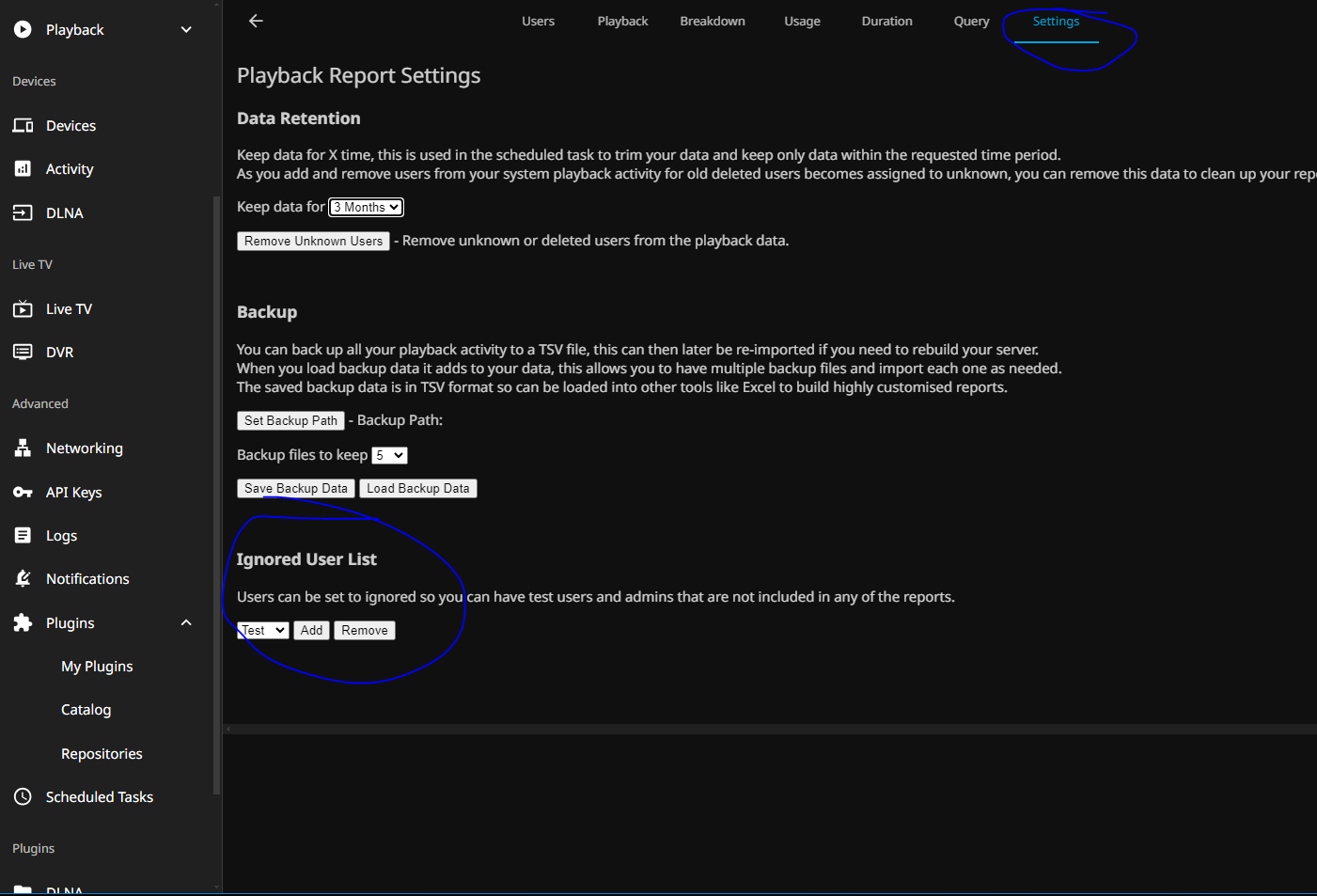Switch to the Usage tab
The image size is (1317, 896).
[802, 22]
